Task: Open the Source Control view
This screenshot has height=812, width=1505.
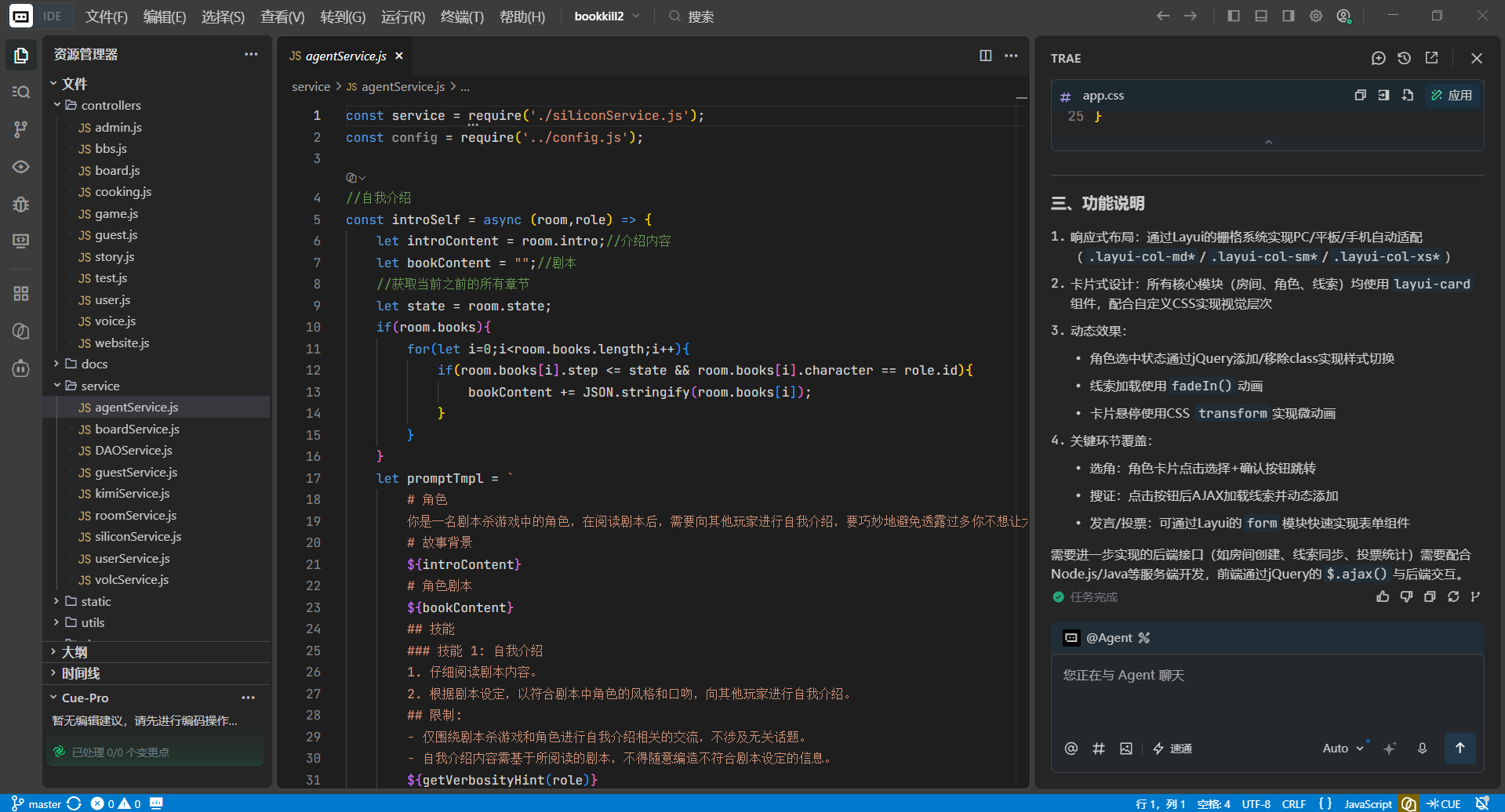Action: [x=21, y=129]
